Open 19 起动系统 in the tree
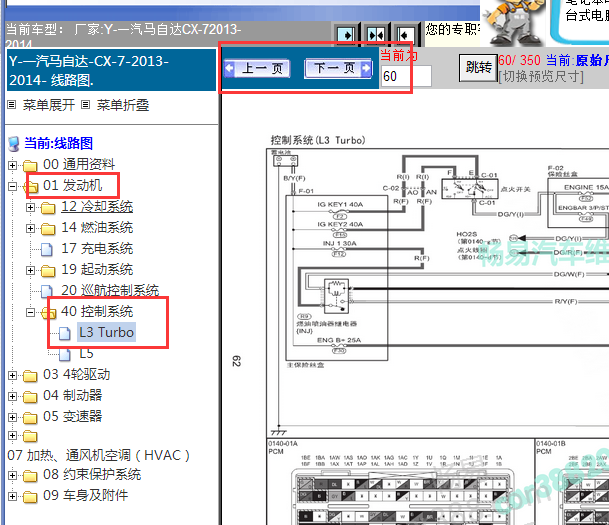This screenshot has height=525, width=609. pyautogui.click(x=97, y=269)
